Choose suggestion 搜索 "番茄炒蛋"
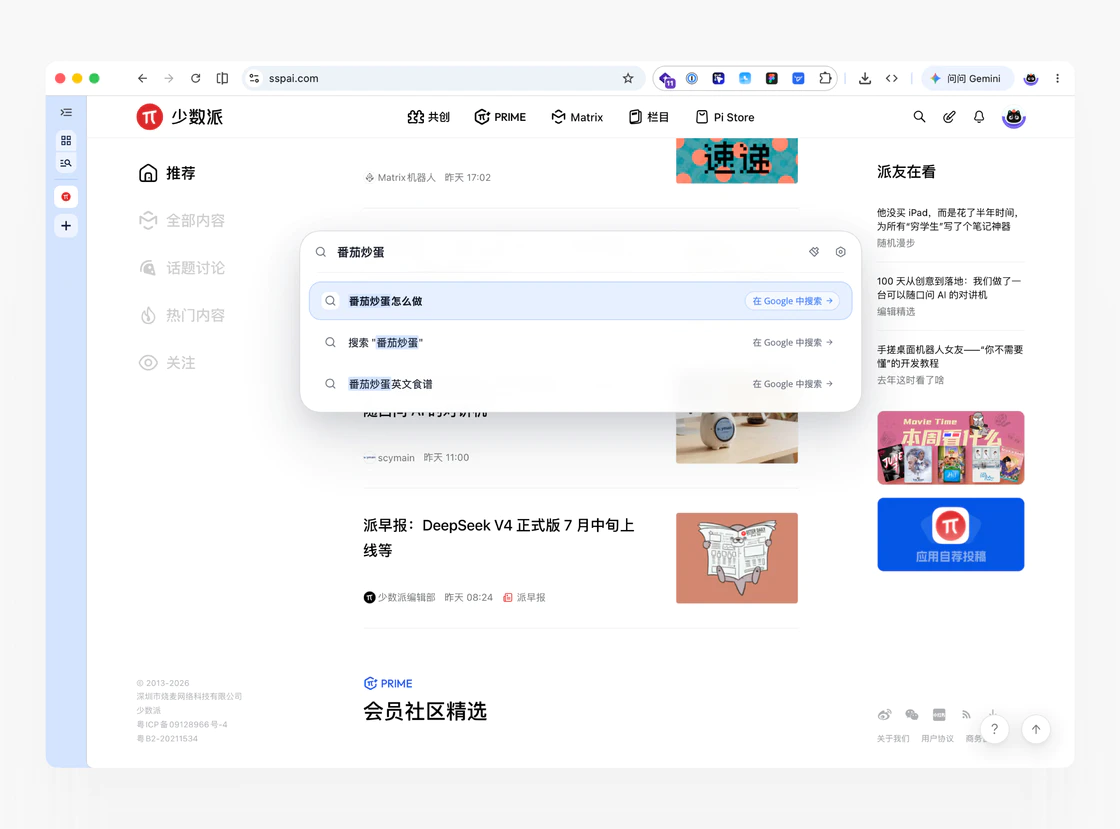 point(580,343)
